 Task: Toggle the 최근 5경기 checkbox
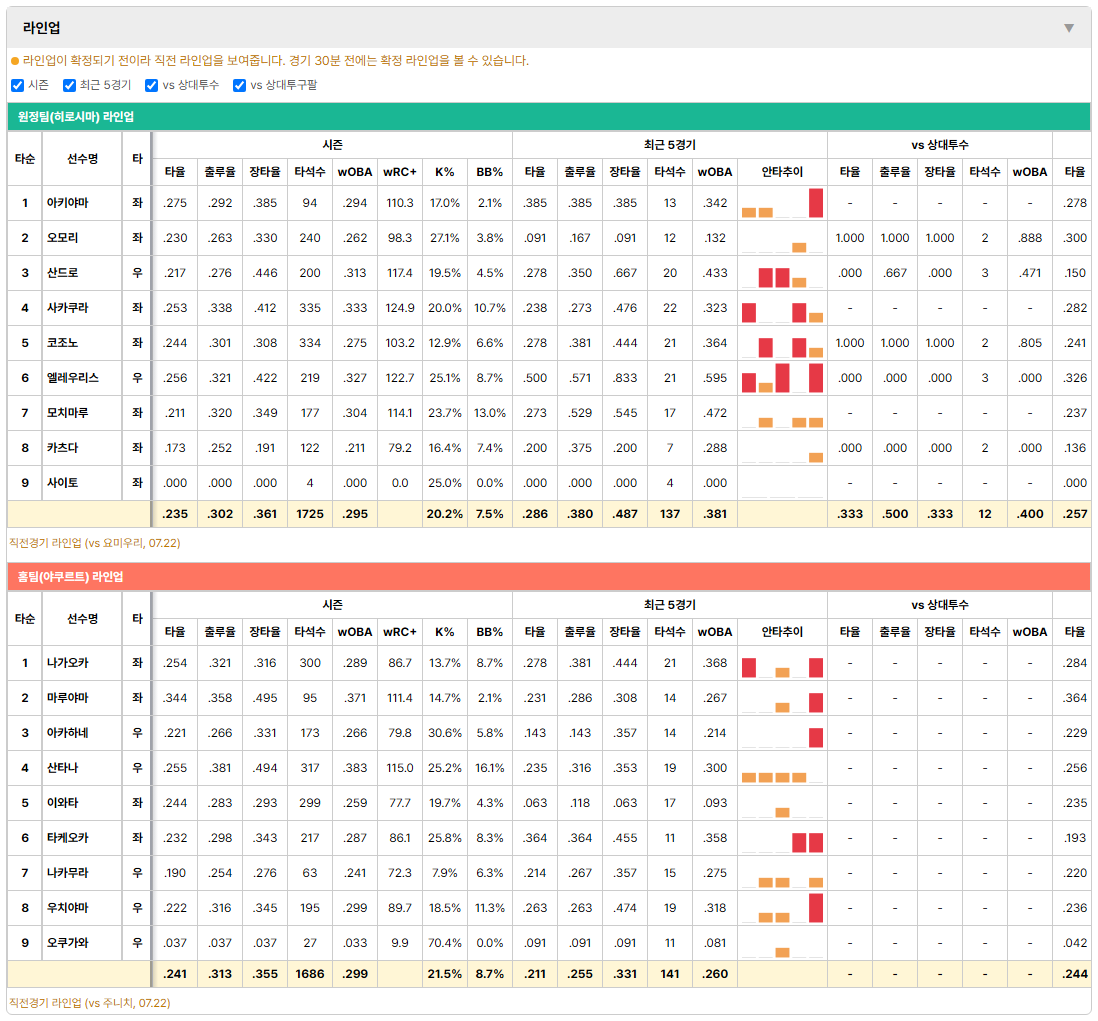tap(69, 85)
